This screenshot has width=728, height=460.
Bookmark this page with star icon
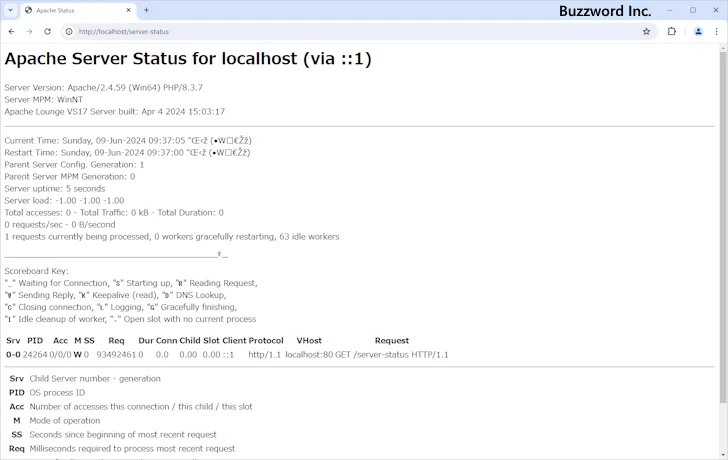pos(646,32)
